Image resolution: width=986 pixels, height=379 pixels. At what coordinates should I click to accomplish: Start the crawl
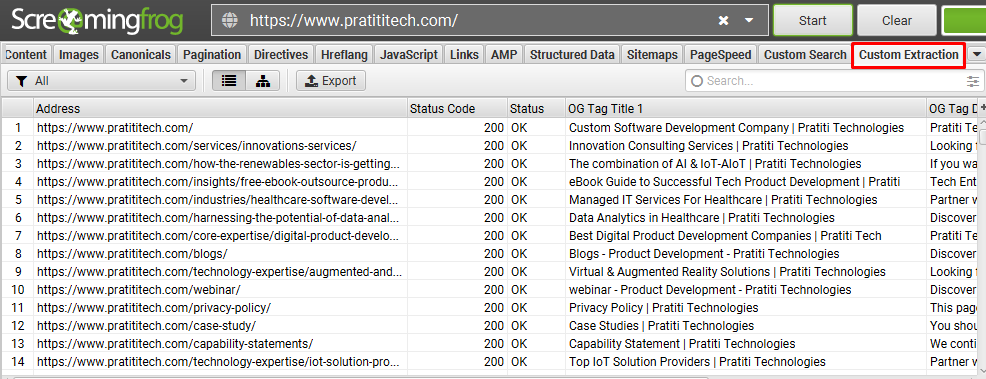click(x=812, y=21)
